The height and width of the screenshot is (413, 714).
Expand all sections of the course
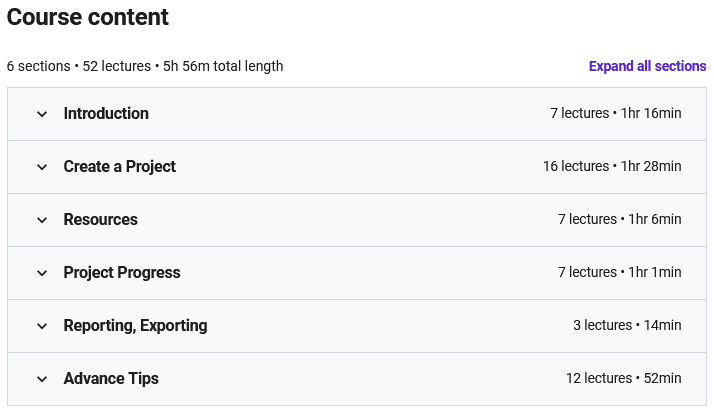coord(647,66)
